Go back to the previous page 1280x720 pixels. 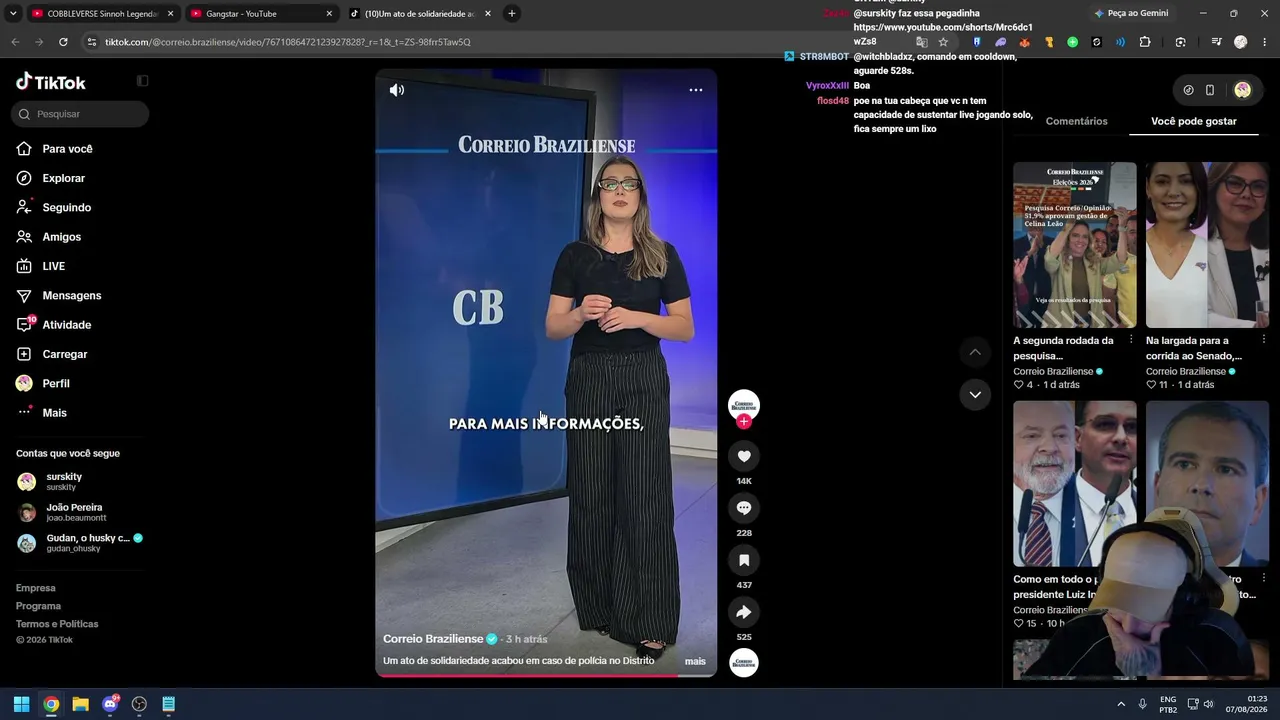point(15,42)
